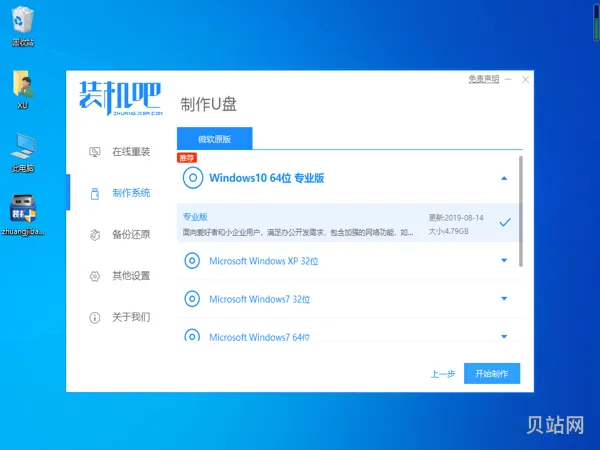Image resolution: width=600 pixels, height=450 pixels.
Task: Open the XU user folder icon
Action: point(23,89)
